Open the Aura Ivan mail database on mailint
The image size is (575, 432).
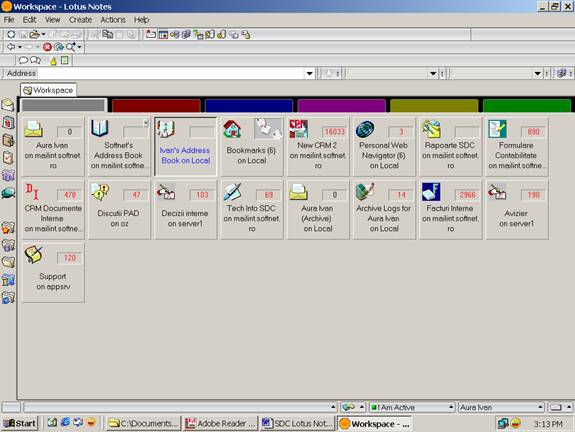tap(53, 146)
